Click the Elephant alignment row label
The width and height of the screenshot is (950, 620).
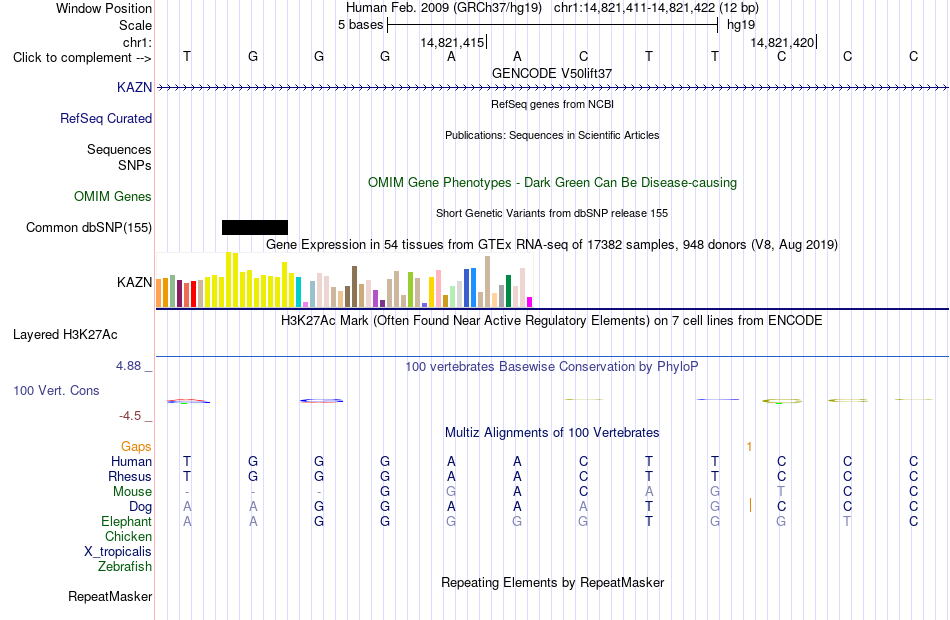coord(127,521)
